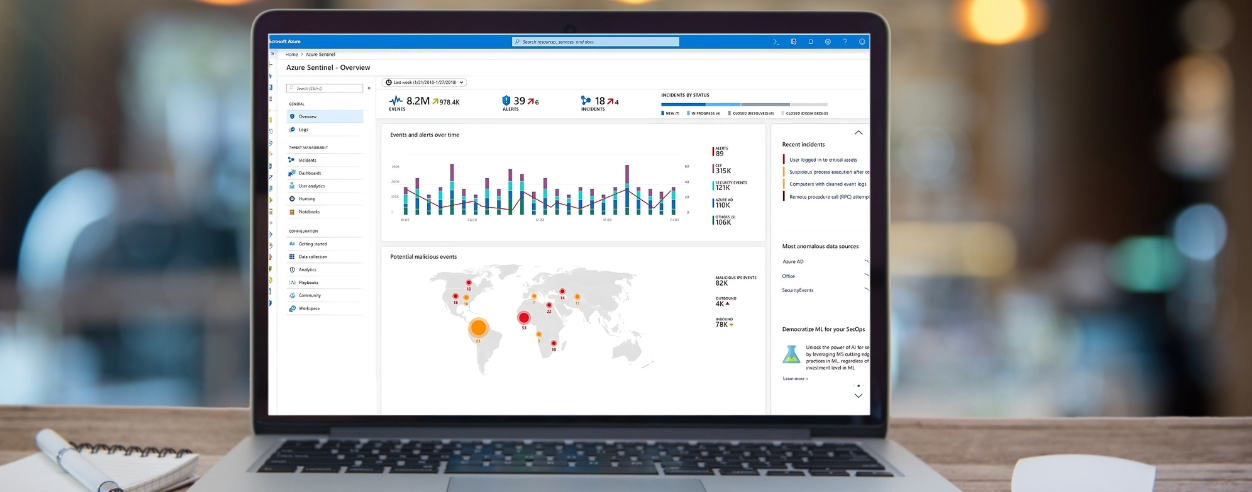Open notifications bell in Azure header
The height and width of the screenshot is (492, 1252).
point(810,42)
